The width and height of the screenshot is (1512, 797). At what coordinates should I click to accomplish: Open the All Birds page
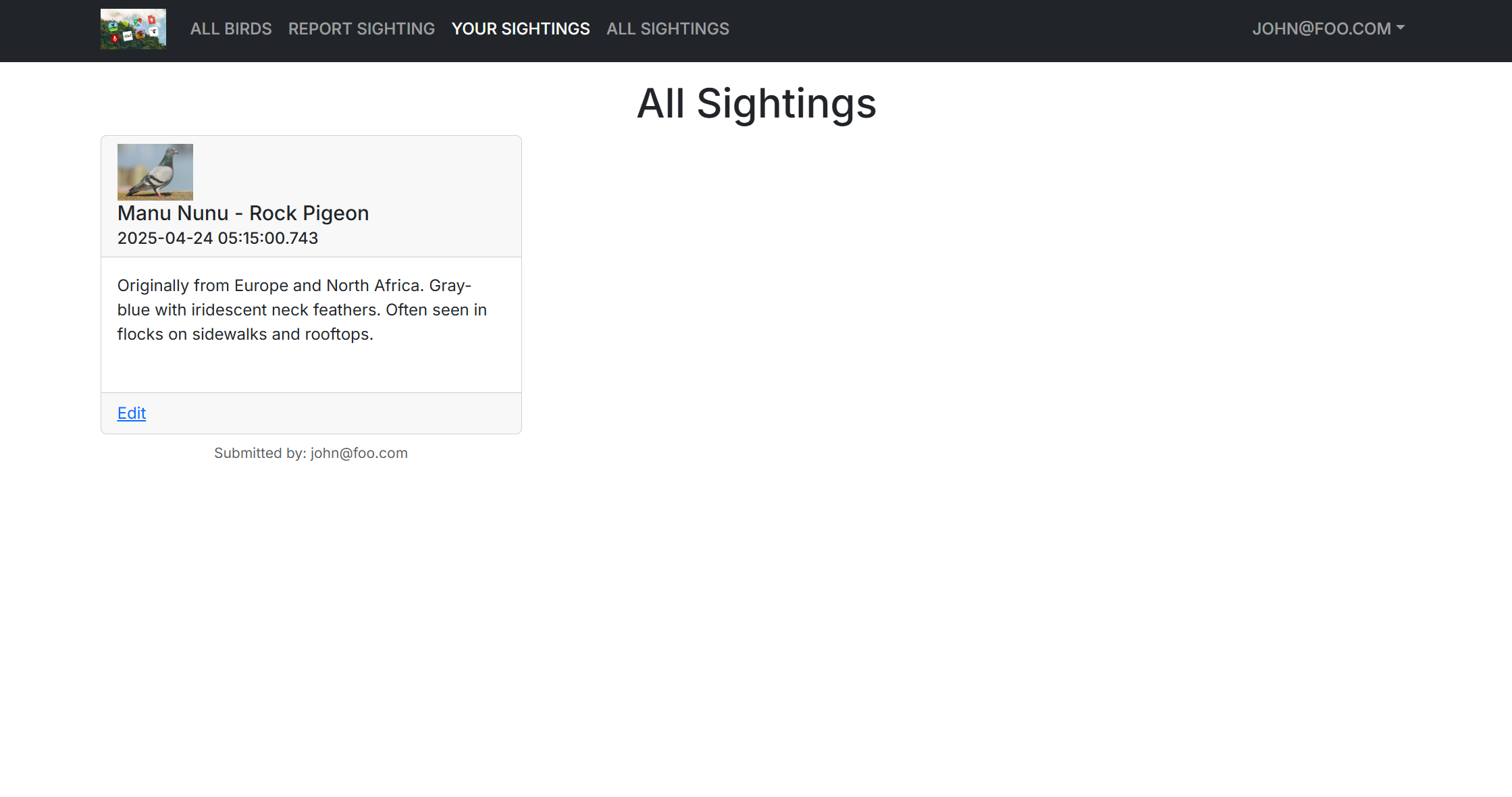pyautogui.click(x=231, y=29)
